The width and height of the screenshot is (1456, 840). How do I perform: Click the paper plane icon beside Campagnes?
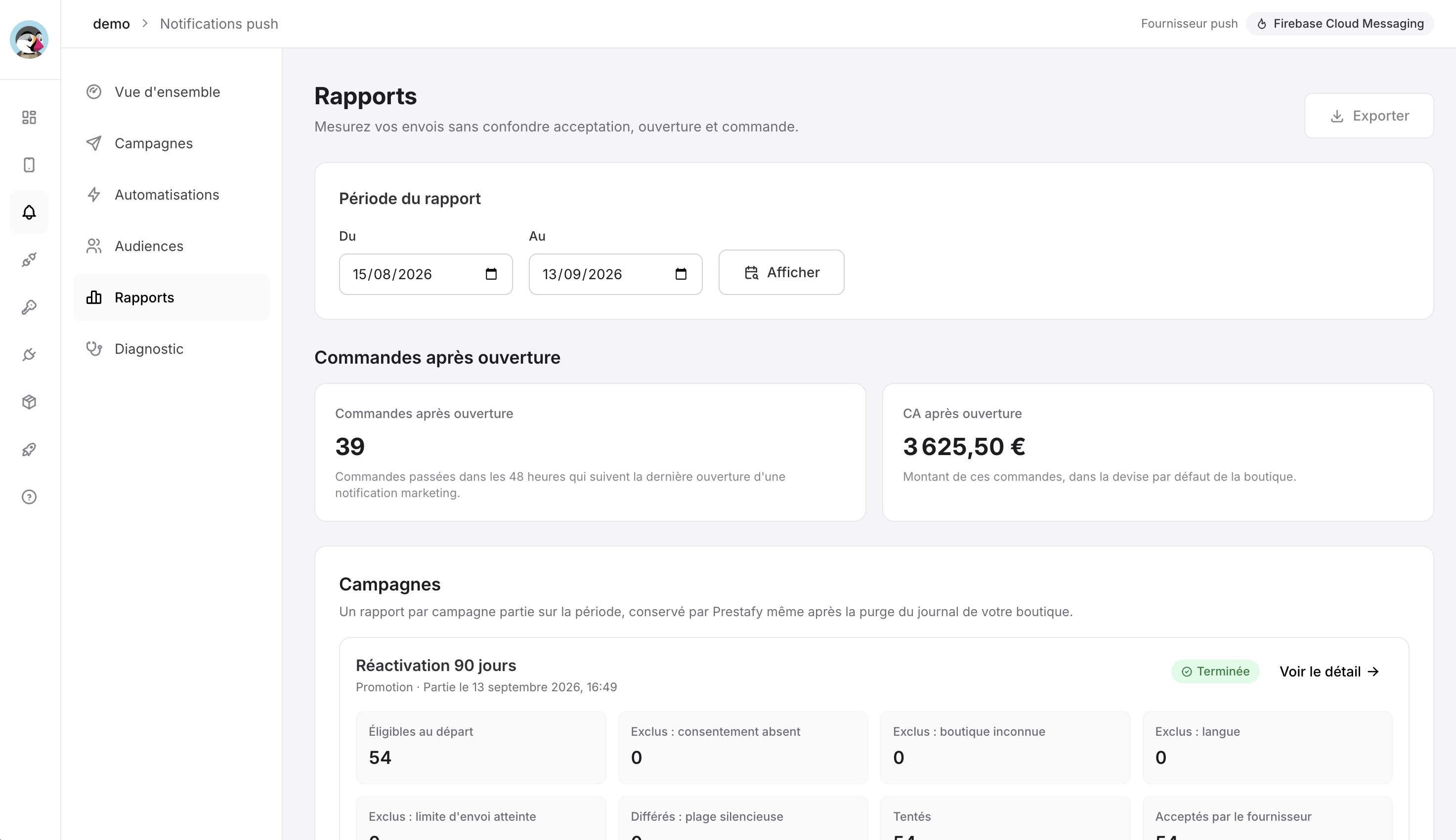[94, 143]
